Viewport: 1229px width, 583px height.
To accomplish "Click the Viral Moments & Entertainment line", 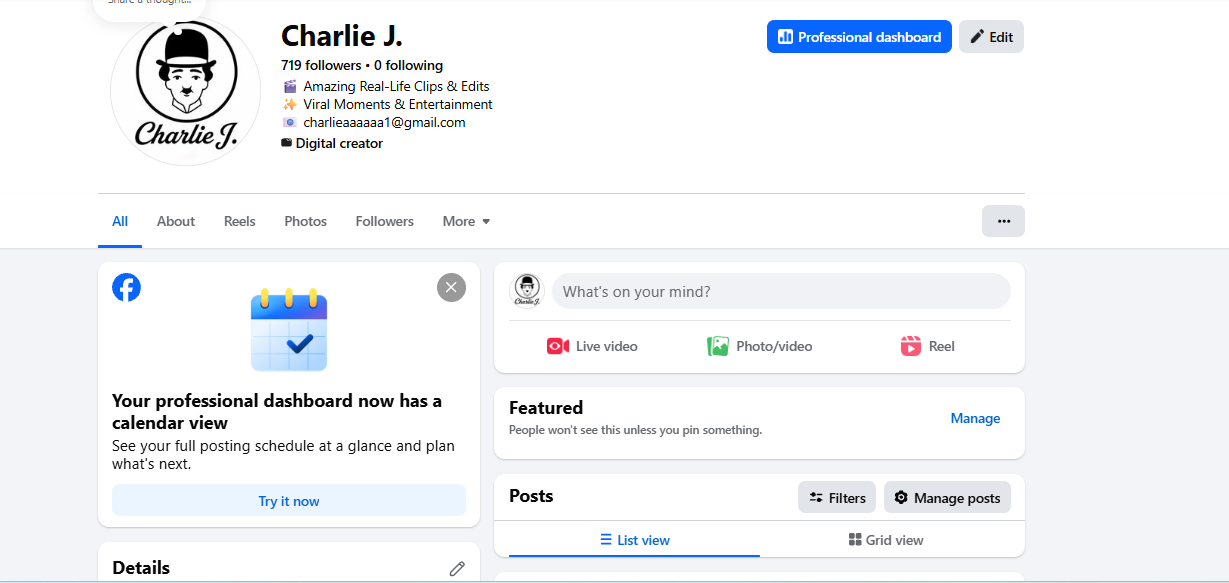I will [x=398, y=104].
